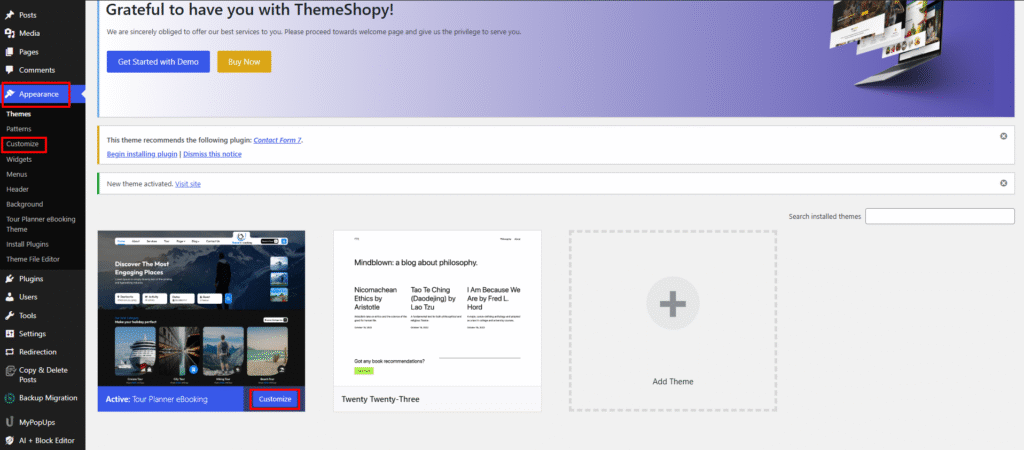Click the Twenty Twenty-Three theme name
Screen dimensions: 1024x450
(380, 399)
